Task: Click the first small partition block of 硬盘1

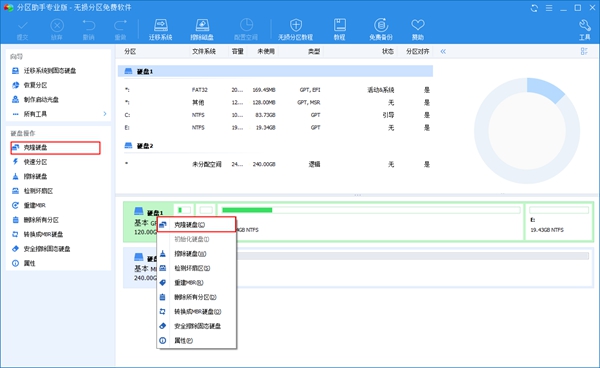Action: coord(184,210)
